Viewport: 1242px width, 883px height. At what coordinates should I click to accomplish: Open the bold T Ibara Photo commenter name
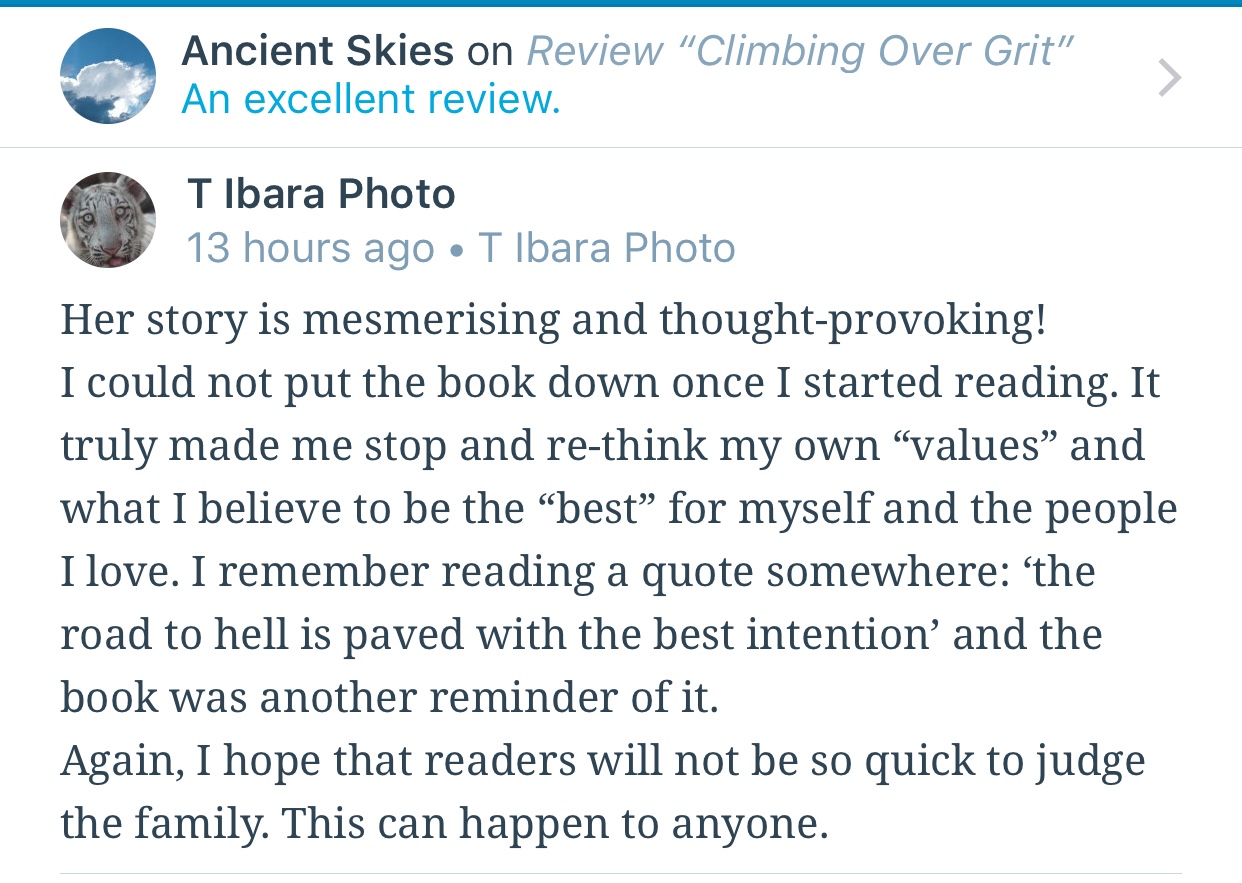(321, 194)
